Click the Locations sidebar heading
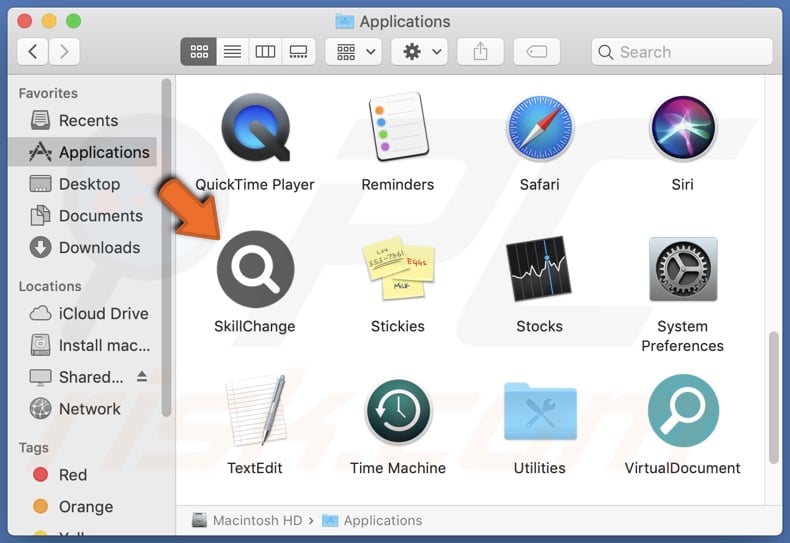This screenshot has height=543, width=790. tap(50, 286)
